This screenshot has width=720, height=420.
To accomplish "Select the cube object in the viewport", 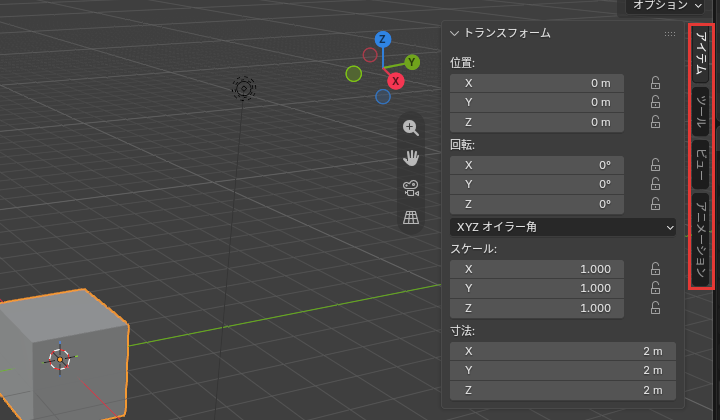I will [63, 354].
